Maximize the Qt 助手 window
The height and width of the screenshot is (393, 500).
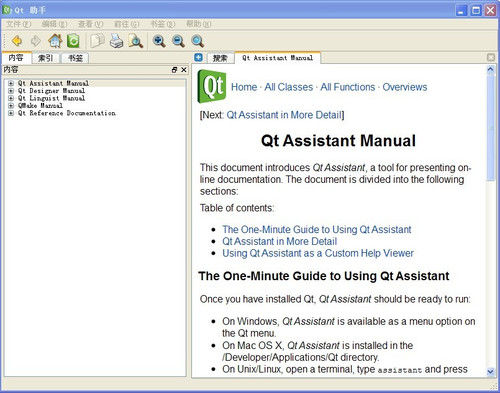(476, 11)
